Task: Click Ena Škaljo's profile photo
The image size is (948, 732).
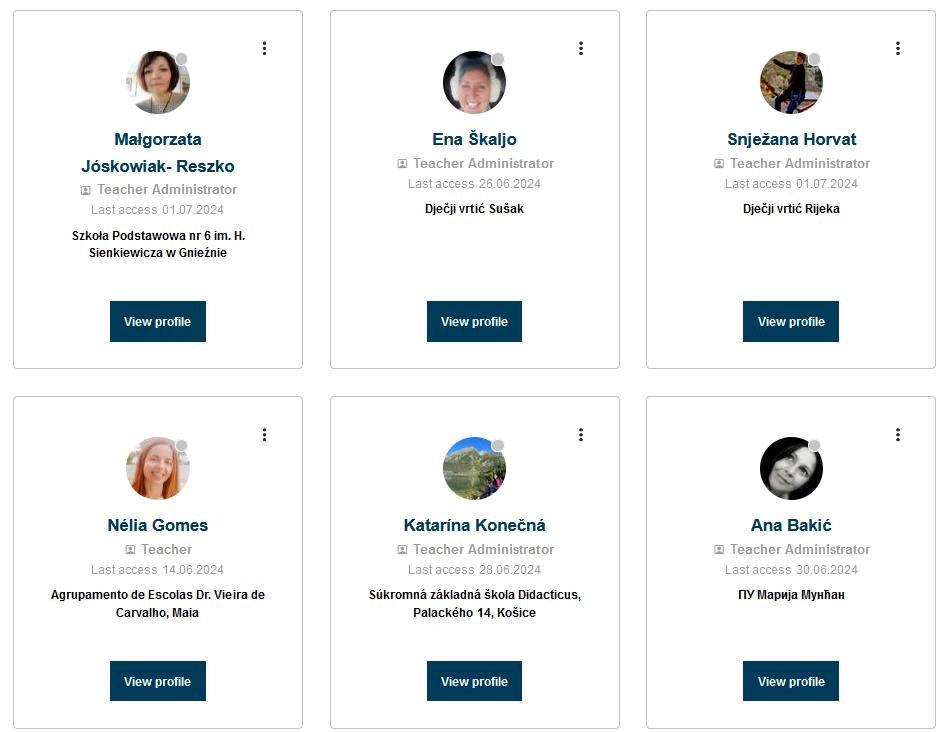Action: 474,83
